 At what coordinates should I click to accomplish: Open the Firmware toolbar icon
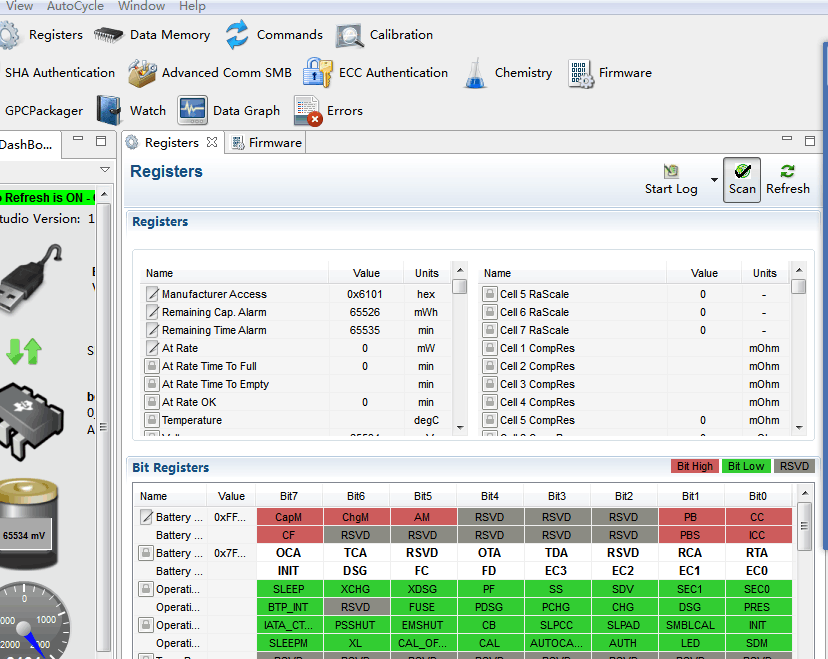click(x=581, y=73)
